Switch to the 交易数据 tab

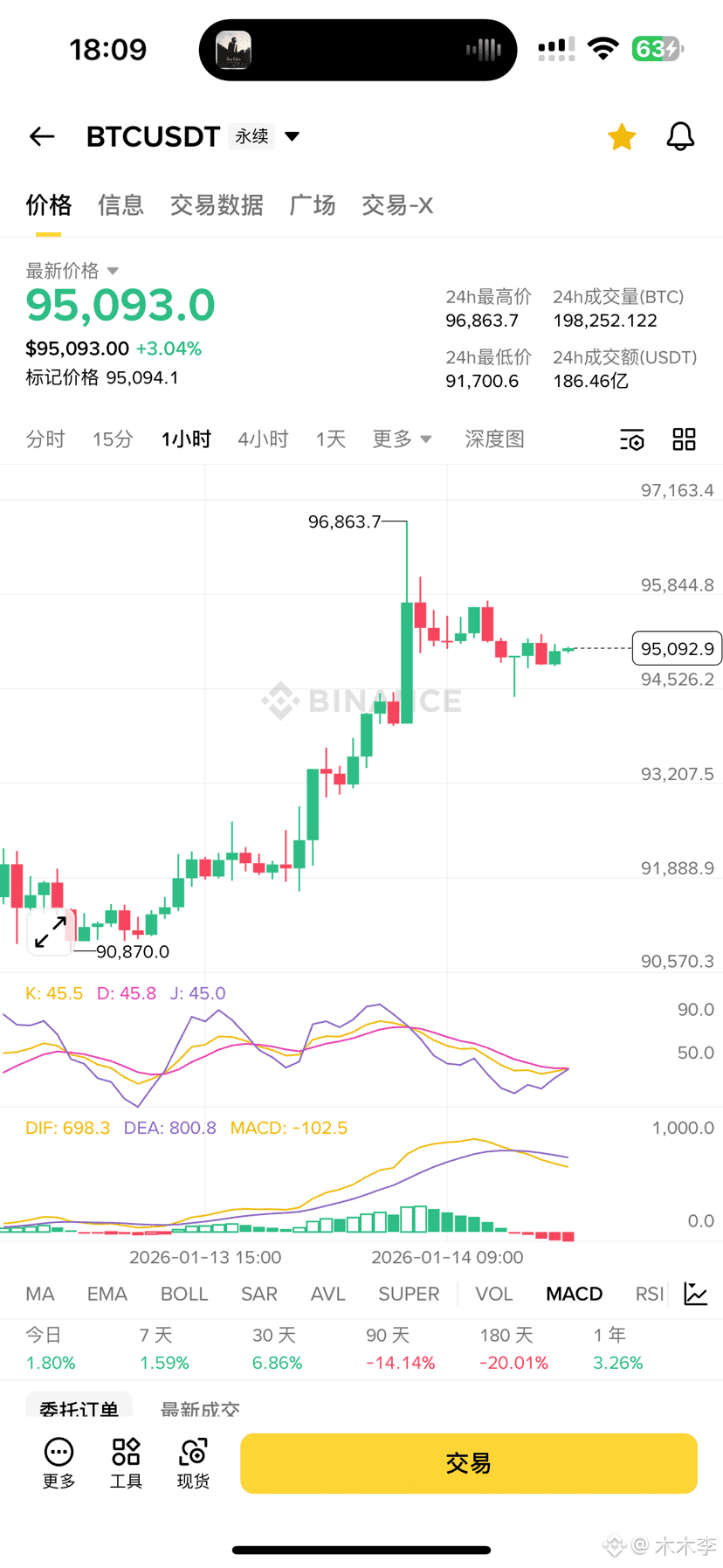(217, 205)
